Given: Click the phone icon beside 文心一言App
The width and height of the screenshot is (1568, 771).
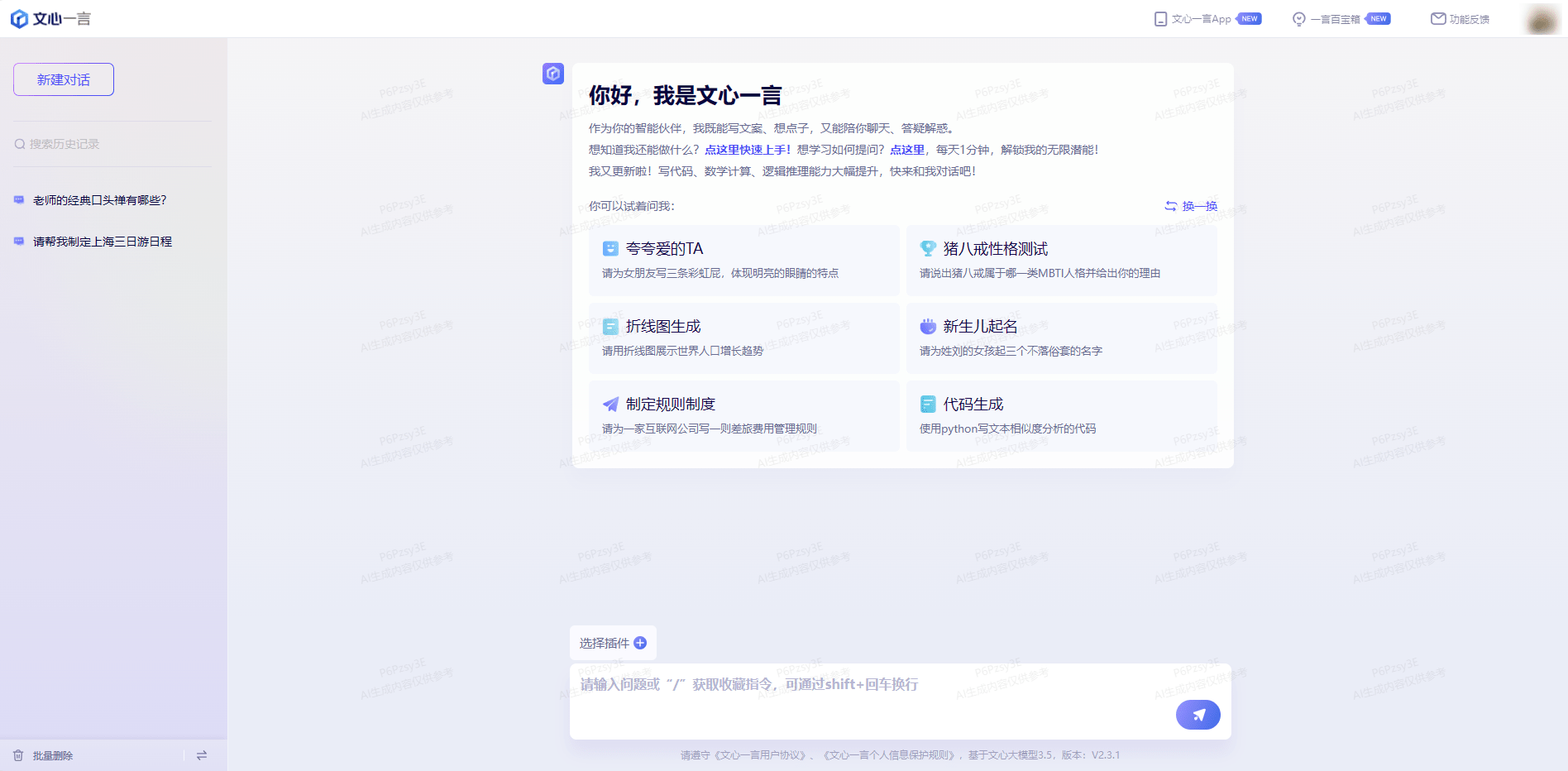Looking at the screenshot, I should pos(1160,19).
